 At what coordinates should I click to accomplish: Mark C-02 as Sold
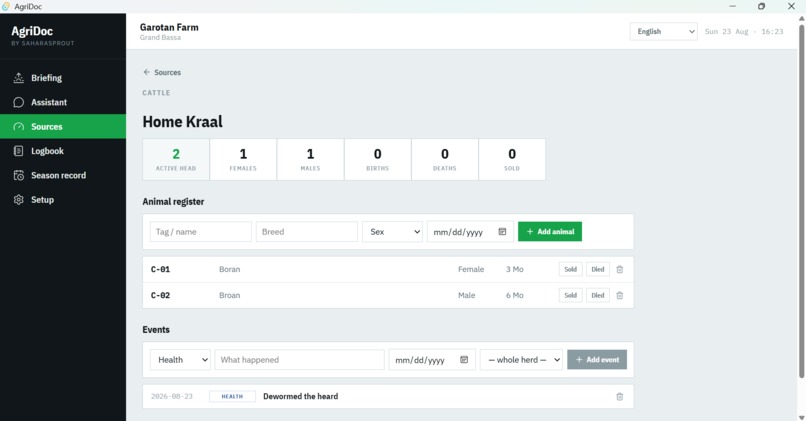coord(571,296)
